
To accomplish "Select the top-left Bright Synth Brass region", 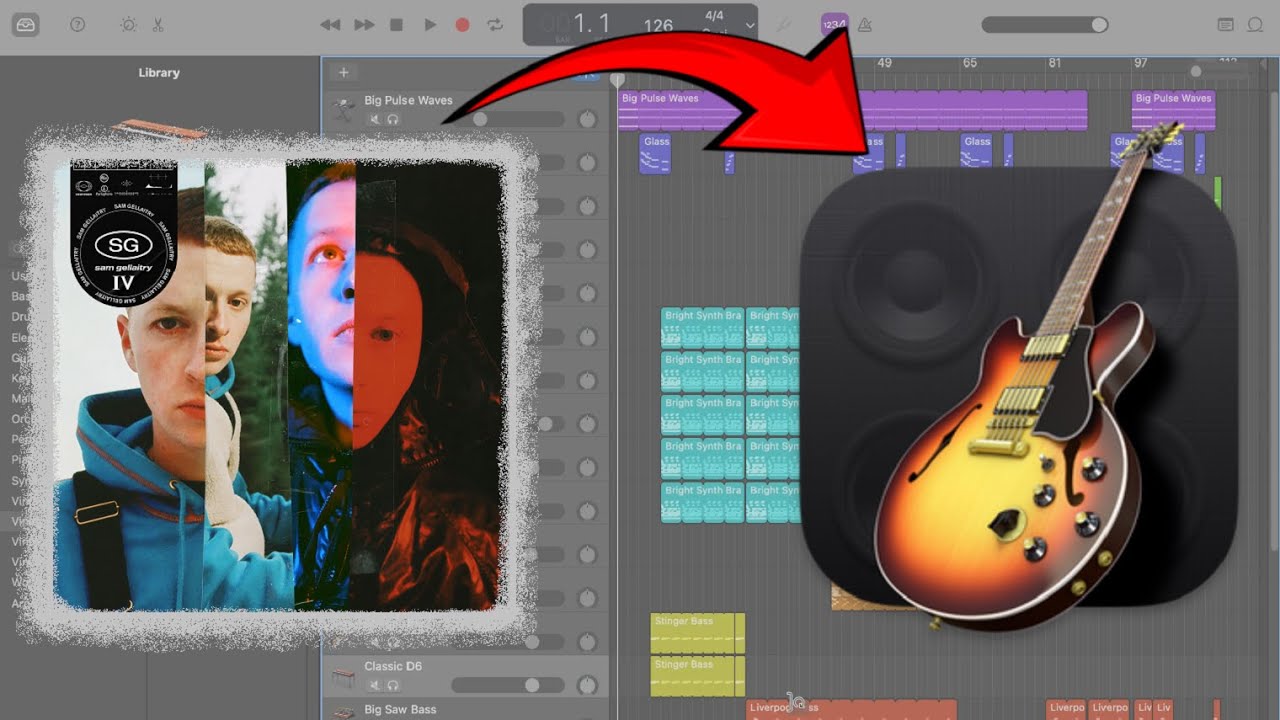I will pyautogui.click(x=702, y=327).
